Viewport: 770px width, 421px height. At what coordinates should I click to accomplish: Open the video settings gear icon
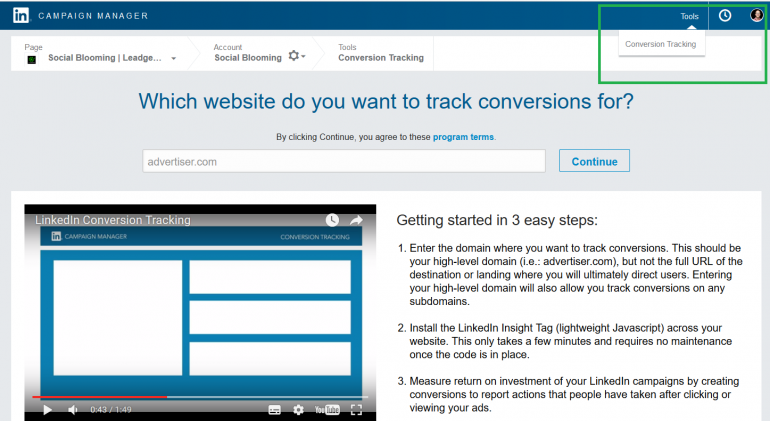click(298, 410)
